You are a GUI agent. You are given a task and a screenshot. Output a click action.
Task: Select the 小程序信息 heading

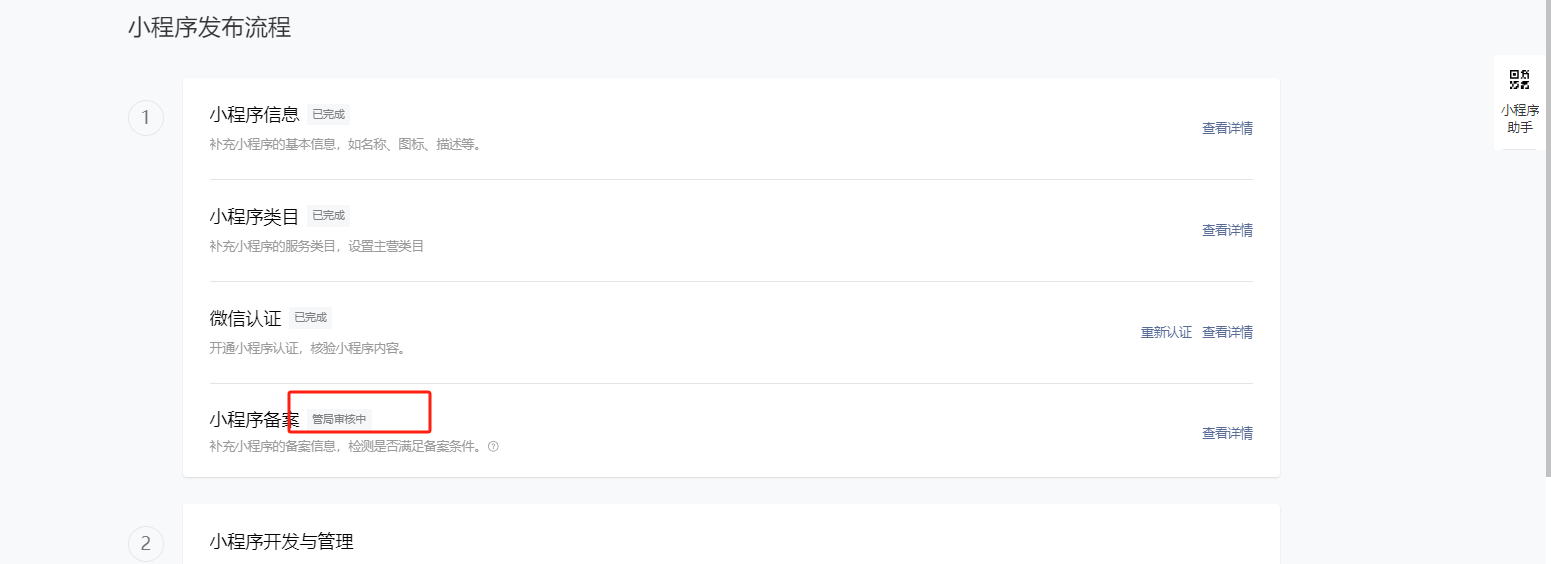254,115
